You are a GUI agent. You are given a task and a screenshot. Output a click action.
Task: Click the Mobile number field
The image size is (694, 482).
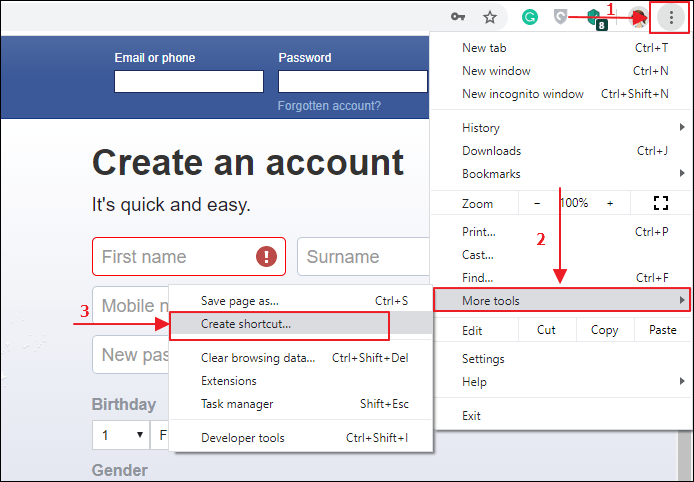pos(131,305)
